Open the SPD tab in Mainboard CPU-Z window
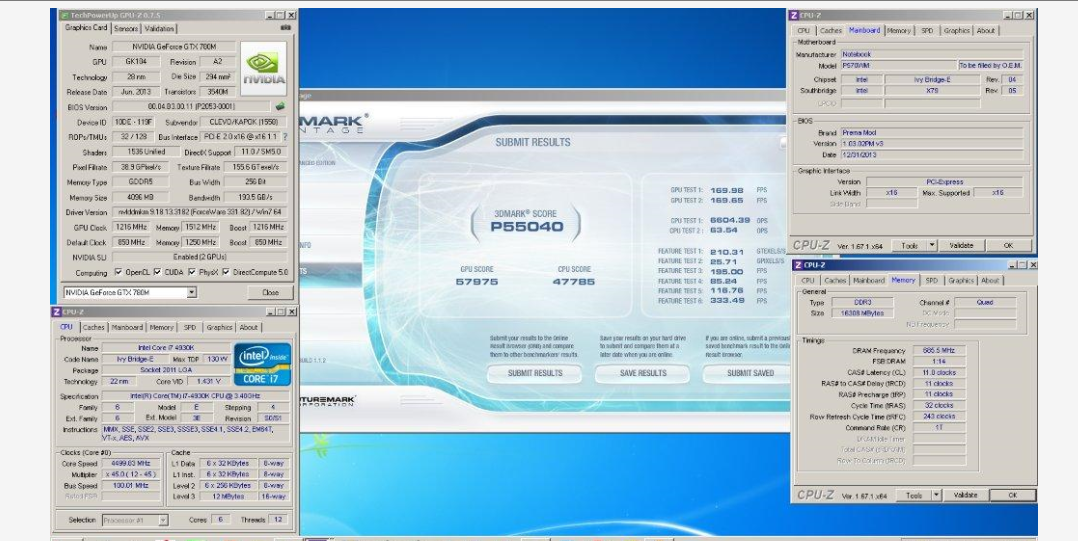The width and height of the screenshot is (1078, 541). coord(927,31)
